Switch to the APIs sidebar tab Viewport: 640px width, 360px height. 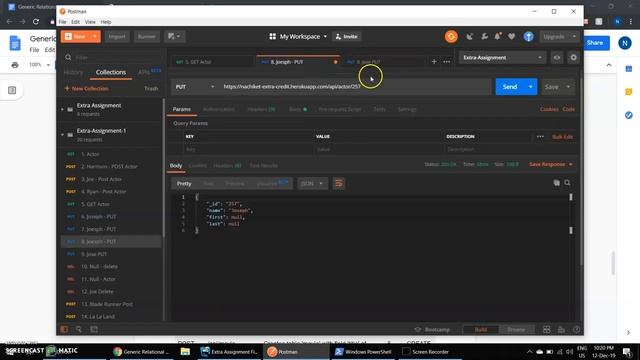(149, 72)
